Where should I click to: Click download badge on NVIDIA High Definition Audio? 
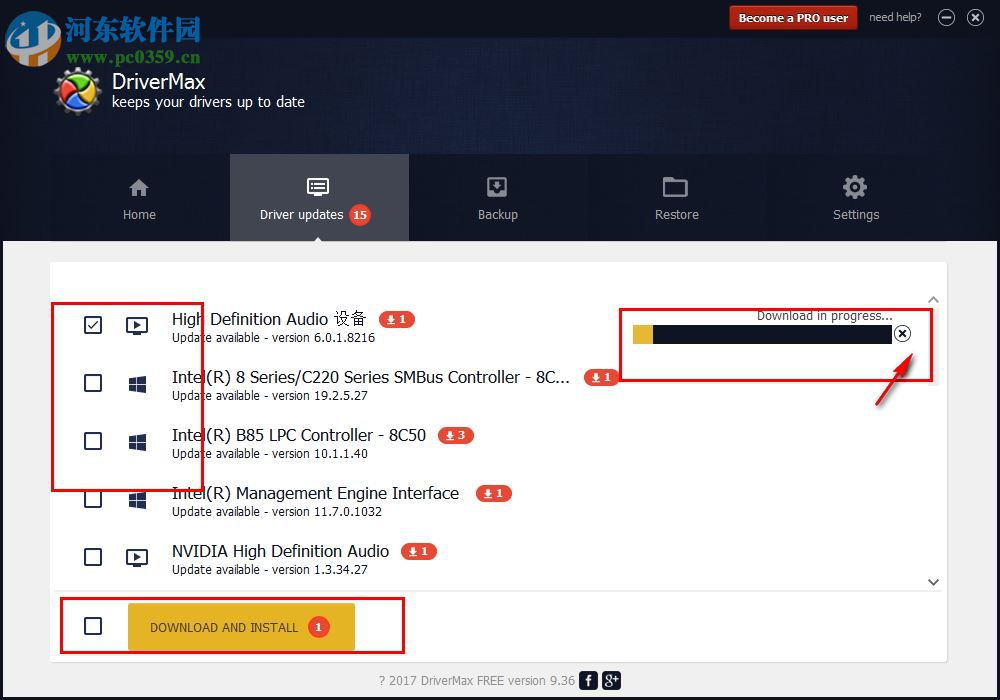418,551
